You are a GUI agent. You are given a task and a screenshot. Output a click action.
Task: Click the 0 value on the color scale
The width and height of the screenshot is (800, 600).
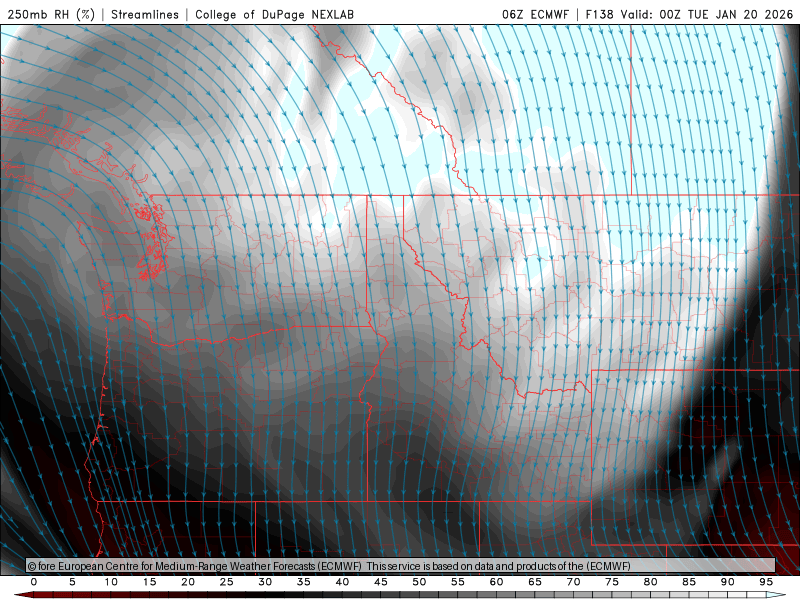[x=34, y=582]
